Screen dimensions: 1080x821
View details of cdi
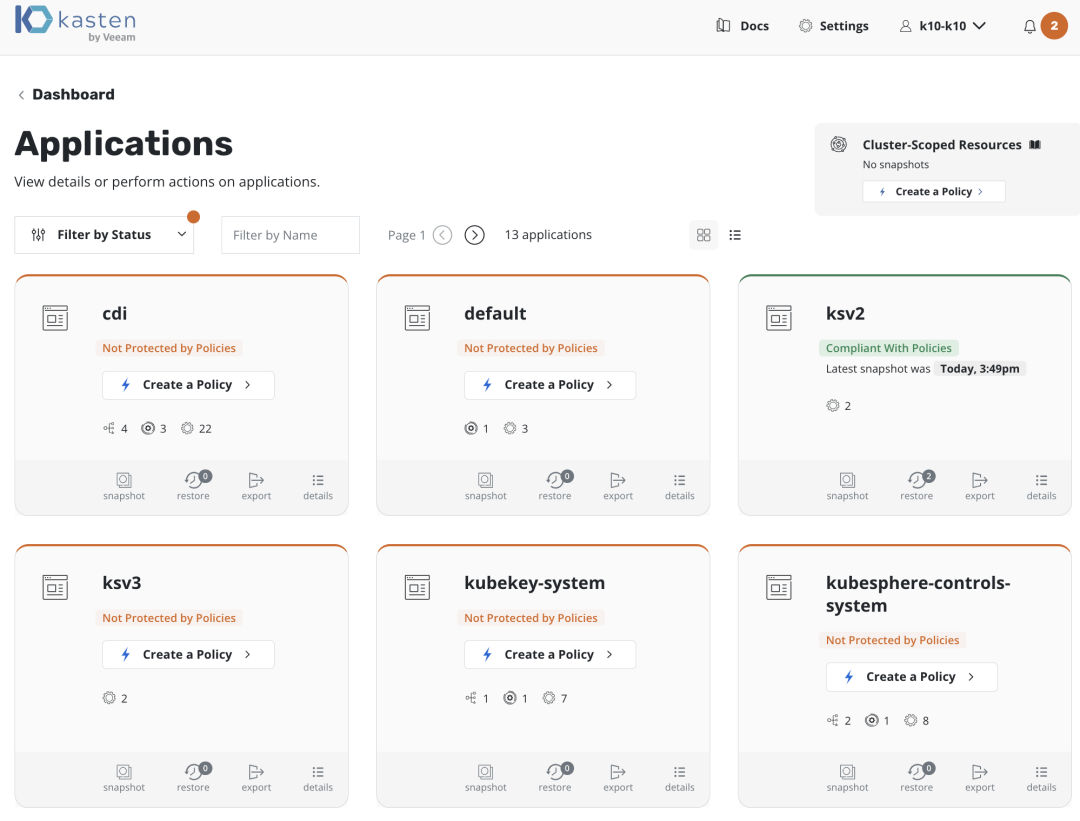[x=318, y=486]
